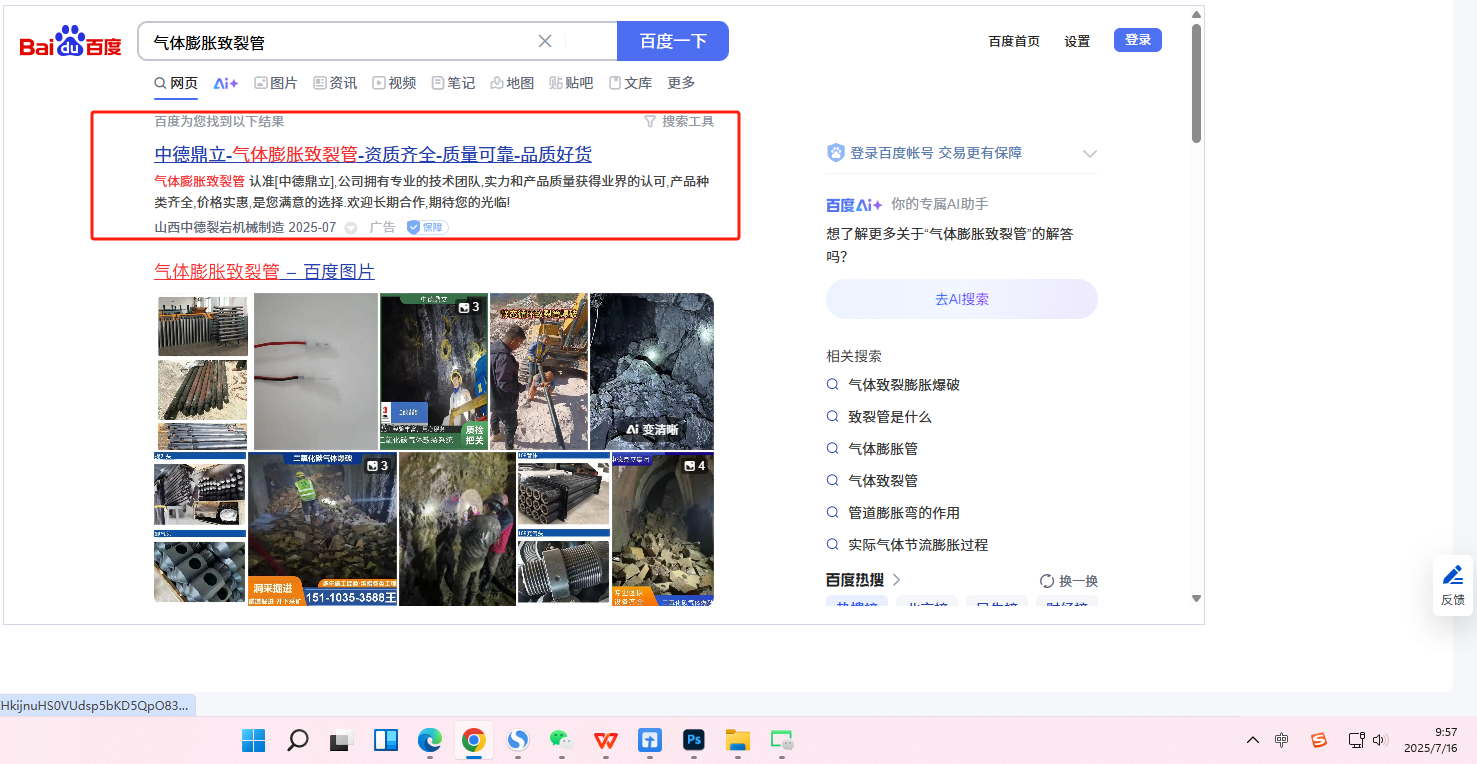Viewport: 1477px width, 764px height.
Task: Clear the search box with the X icon
Action: [x=545, y=41]
